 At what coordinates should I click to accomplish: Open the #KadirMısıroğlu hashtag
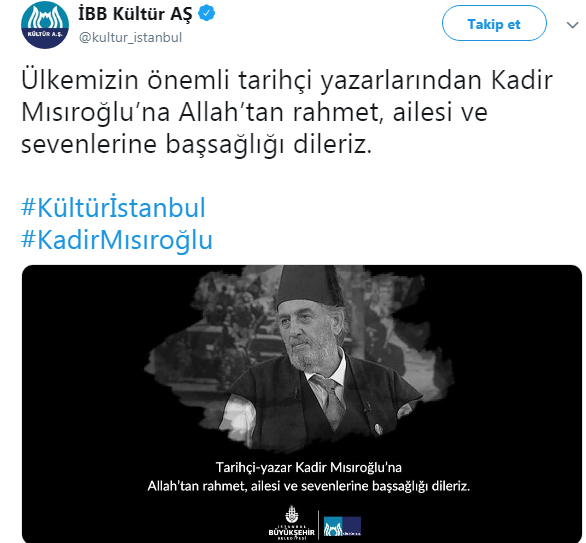(117, 239)
